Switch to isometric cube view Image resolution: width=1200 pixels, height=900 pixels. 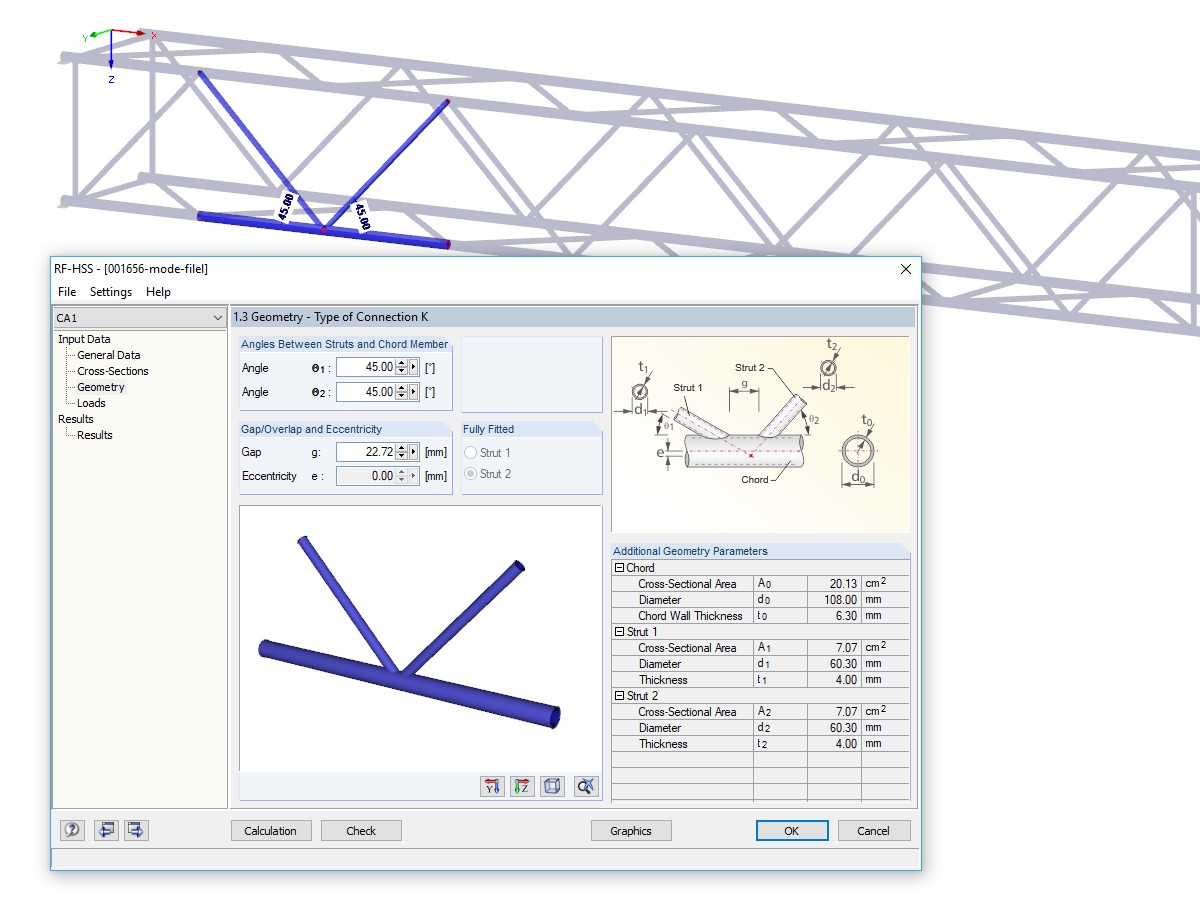pos(552,787)
